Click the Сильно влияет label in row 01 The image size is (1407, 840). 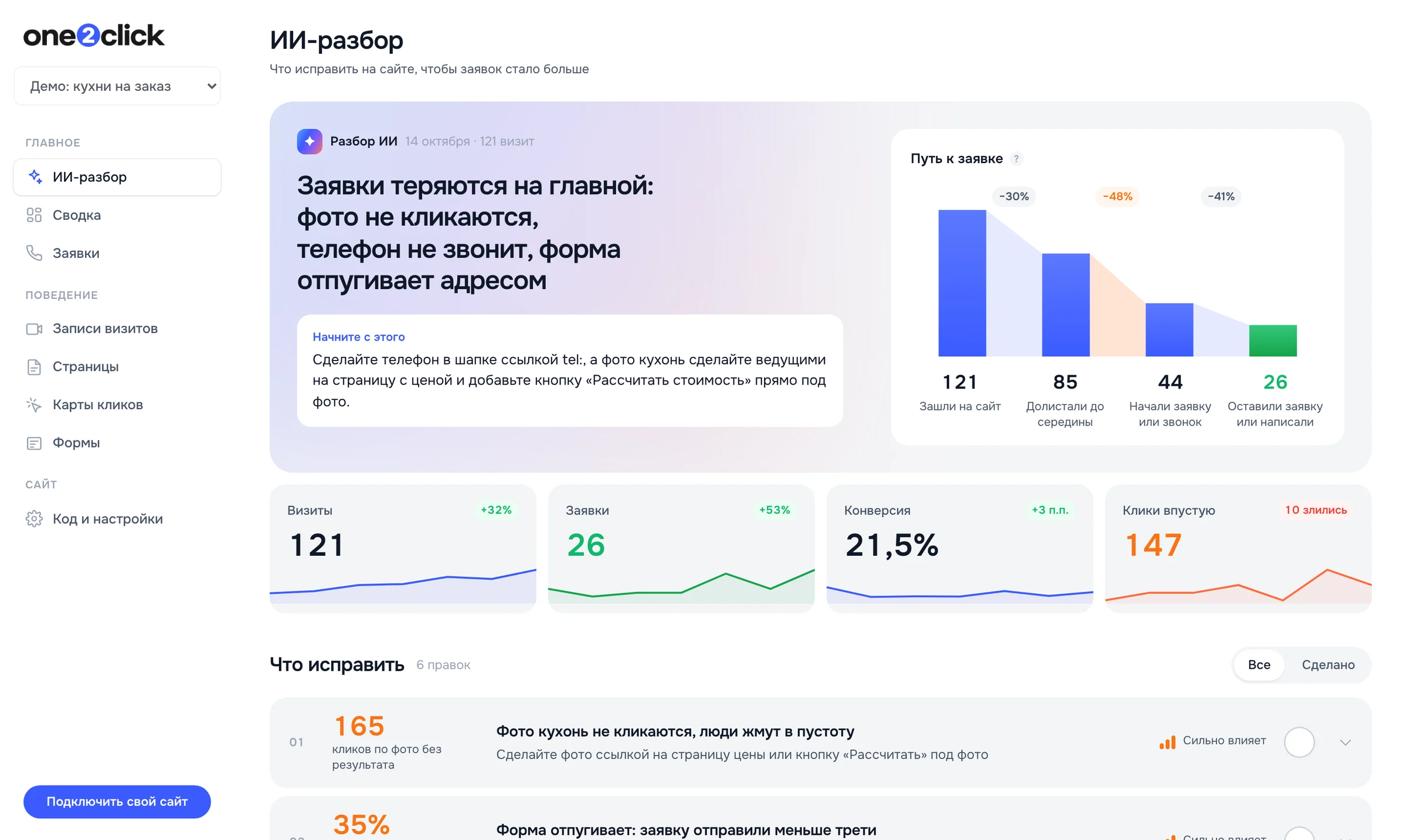(x=1224, y=740)
